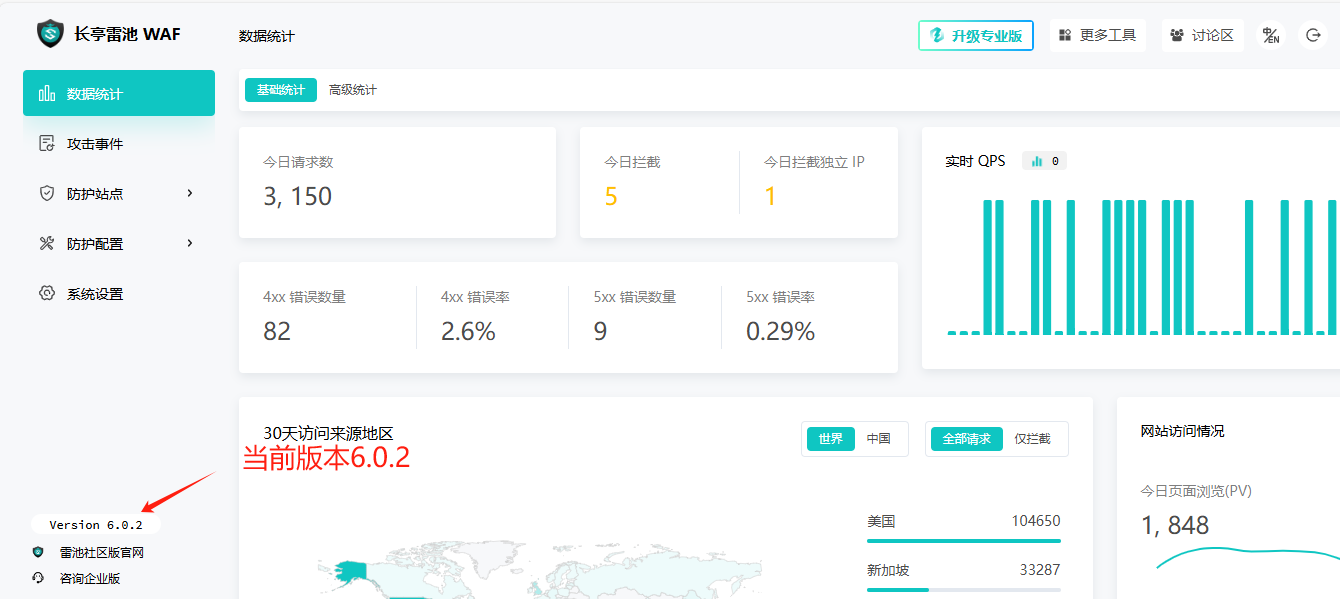Select the 基础统计 tab

pos(281,90)
